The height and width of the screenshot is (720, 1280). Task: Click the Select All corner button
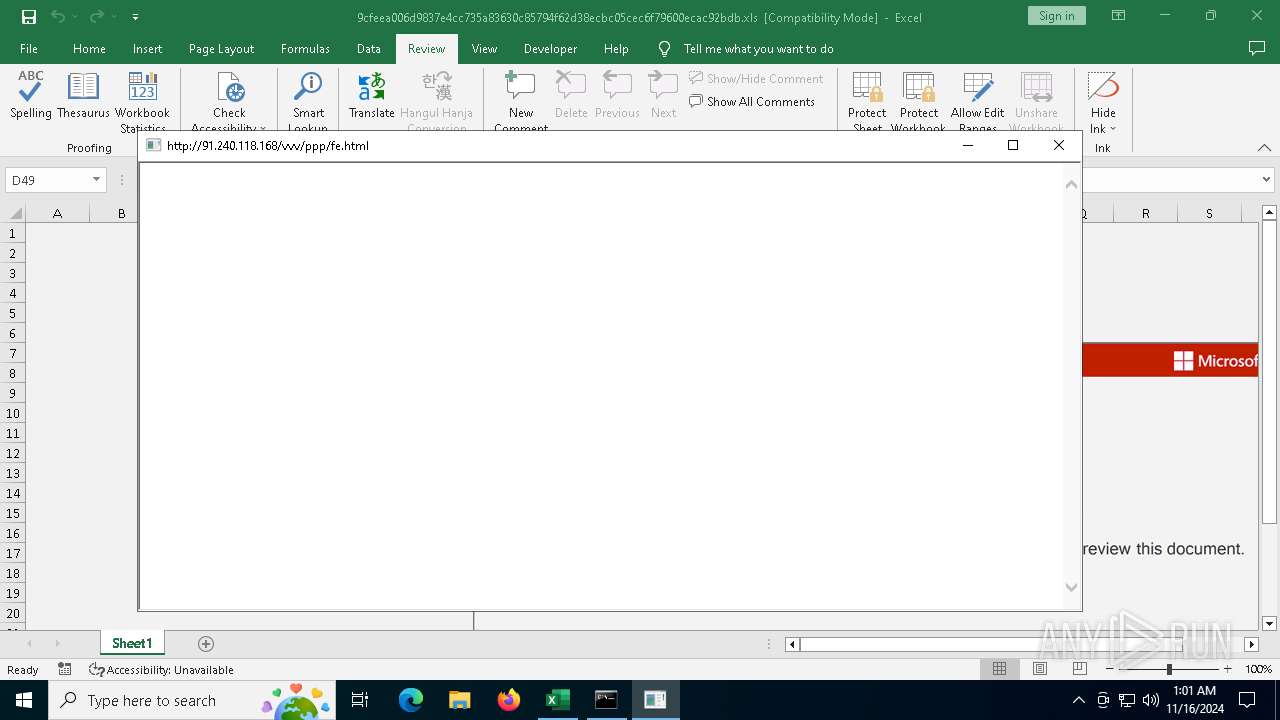tap(14, 213)
